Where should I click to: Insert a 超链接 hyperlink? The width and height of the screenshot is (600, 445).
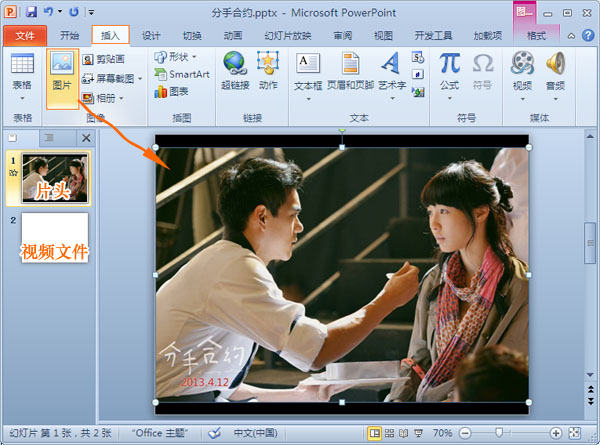click(x=235, y=71)
